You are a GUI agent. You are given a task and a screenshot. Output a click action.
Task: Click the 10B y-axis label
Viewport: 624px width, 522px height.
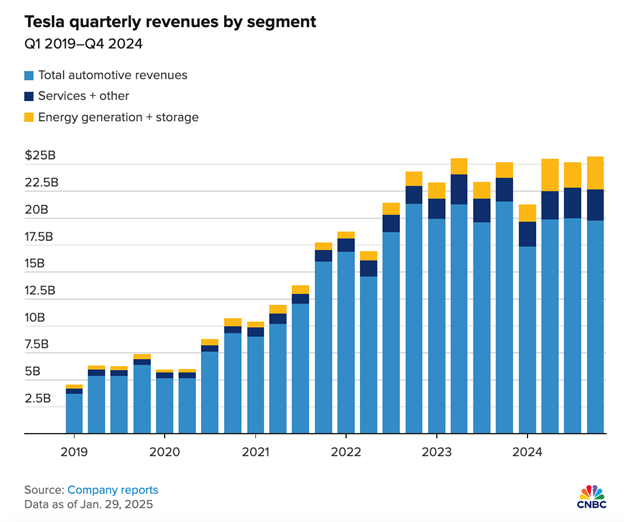click(35, 317)
